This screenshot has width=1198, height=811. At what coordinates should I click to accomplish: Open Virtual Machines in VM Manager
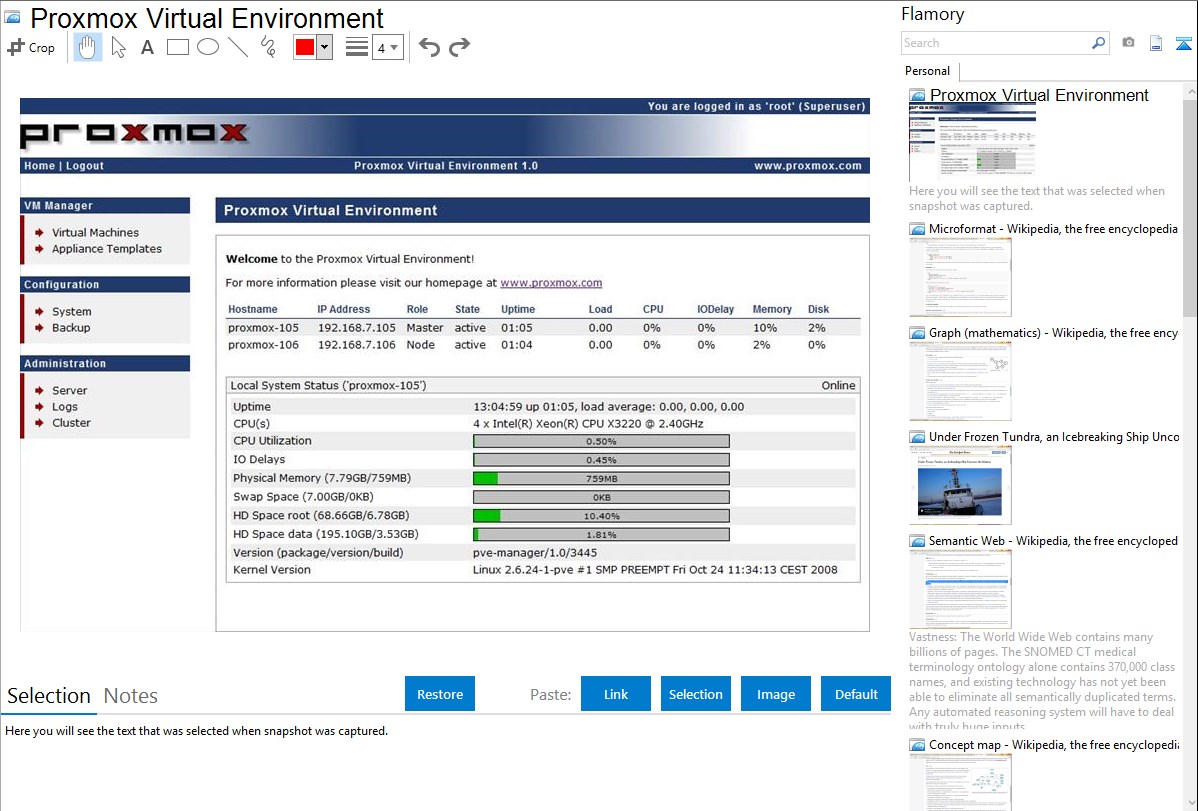pyautogui.click(x=96, y=232)
